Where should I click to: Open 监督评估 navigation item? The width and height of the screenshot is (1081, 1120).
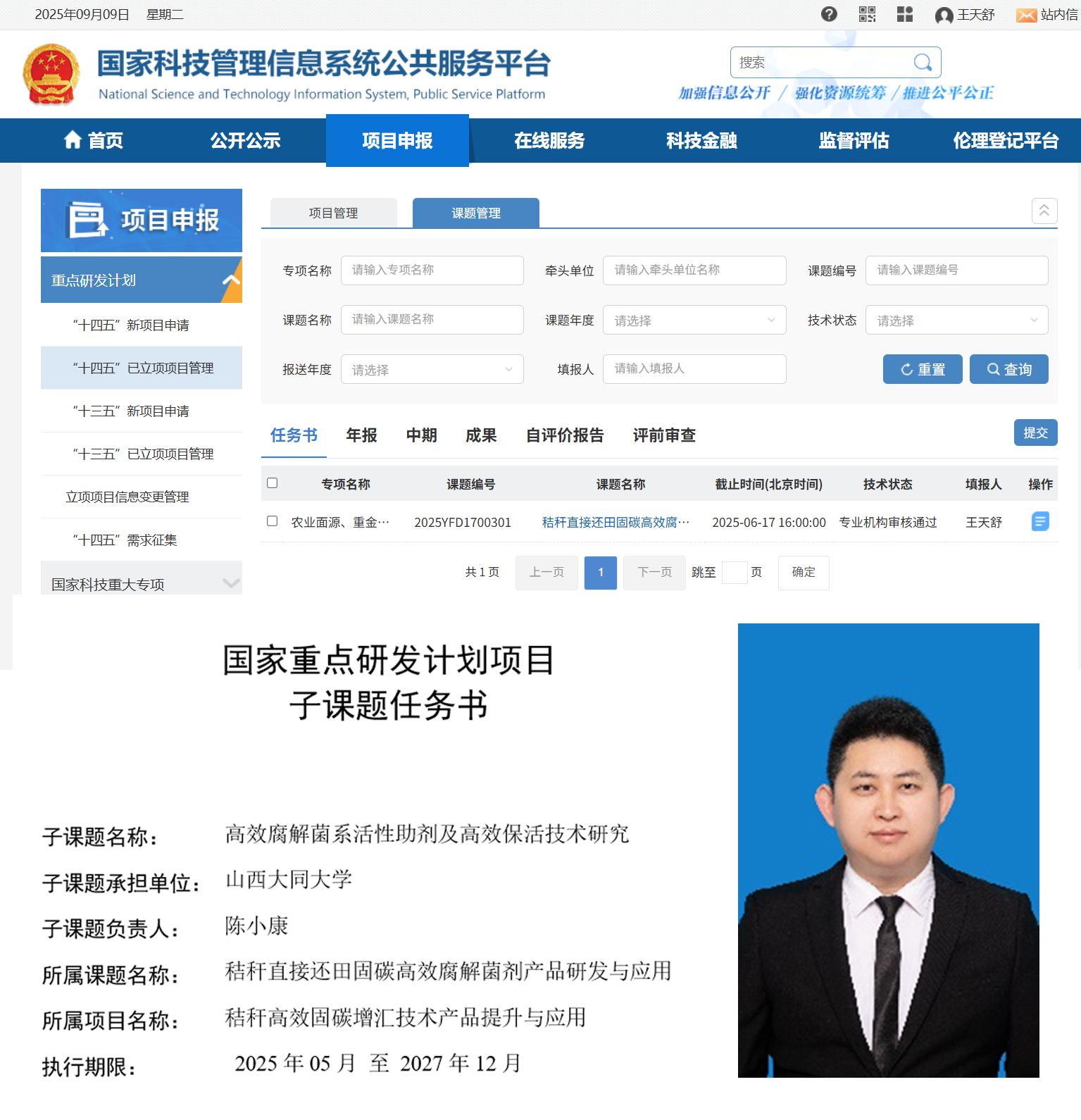click(854, 140)
